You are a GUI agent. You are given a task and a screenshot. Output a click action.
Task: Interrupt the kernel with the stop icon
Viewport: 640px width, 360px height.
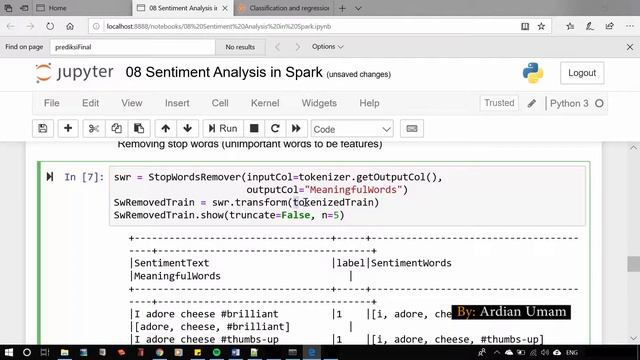(x=254, y=129)
